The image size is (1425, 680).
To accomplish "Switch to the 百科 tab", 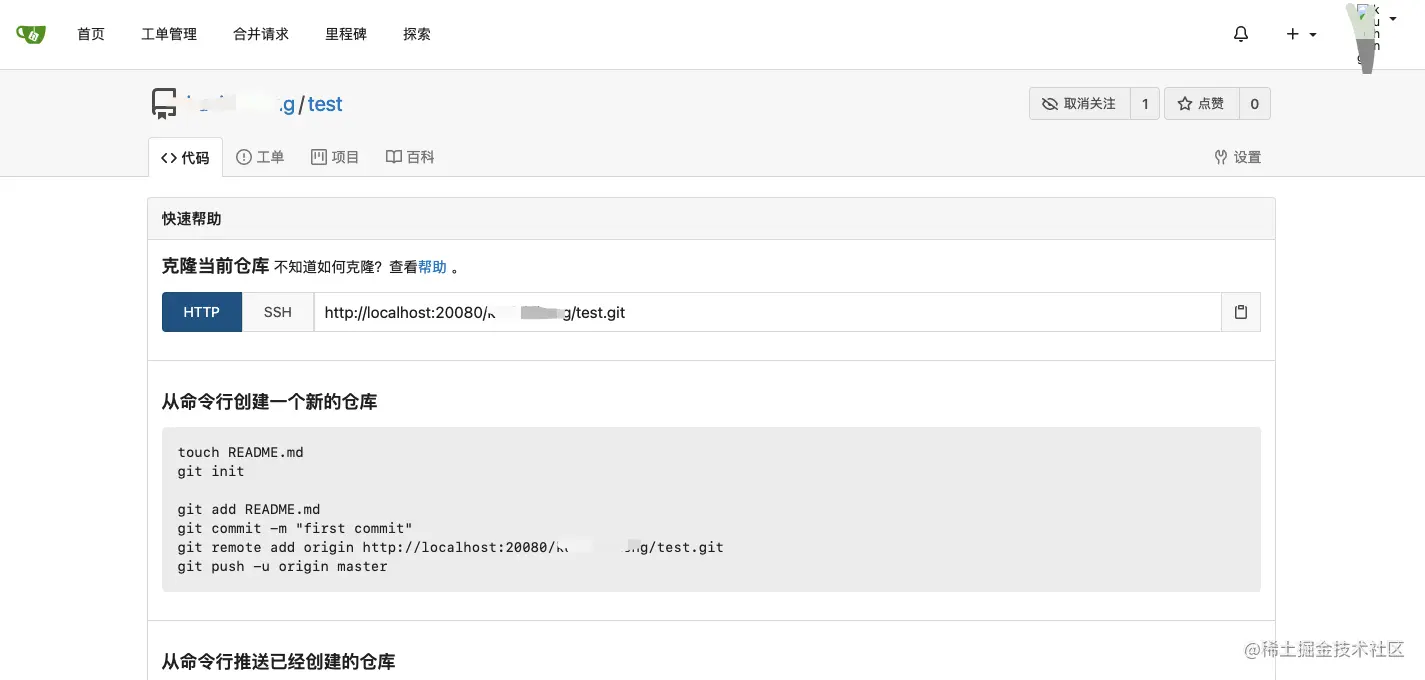I will pyautogui.click(x=410, y=157).
